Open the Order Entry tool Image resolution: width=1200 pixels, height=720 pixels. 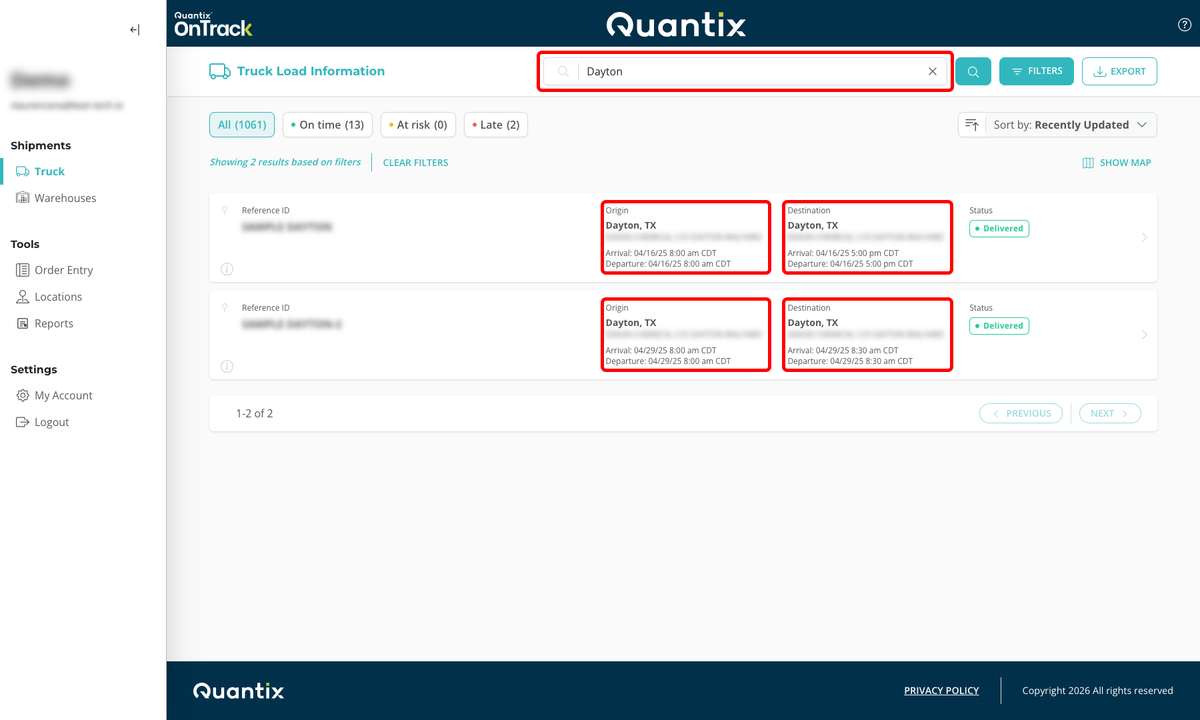pos(60,269)
